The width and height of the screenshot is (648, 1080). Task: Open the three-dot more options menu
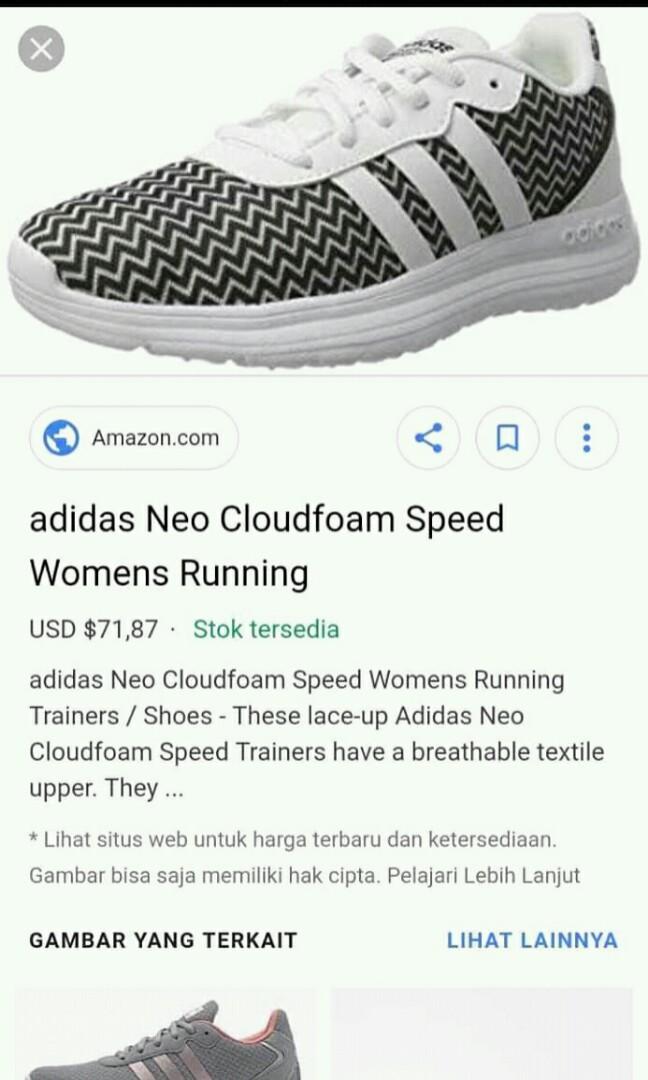click(587, 438)
